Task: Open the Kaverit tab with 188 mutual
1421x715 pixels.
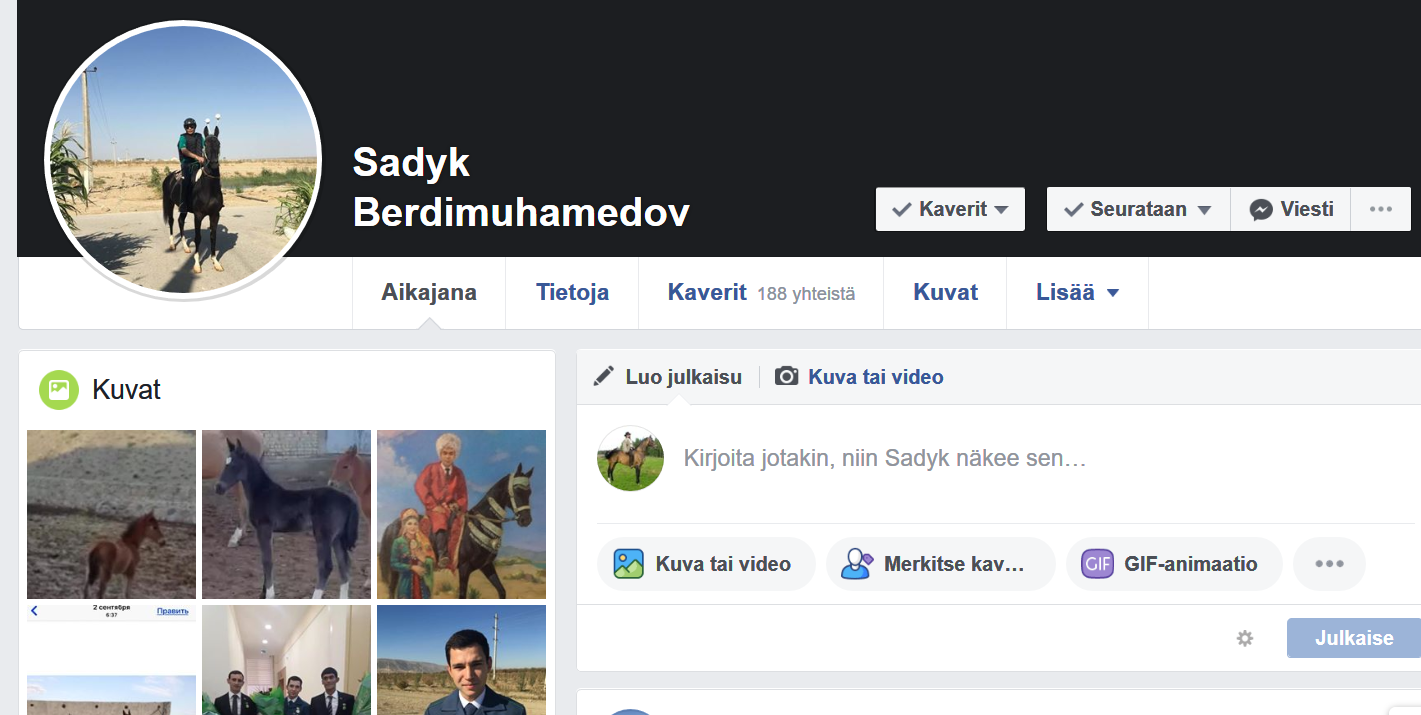Action: click(761, 293)
